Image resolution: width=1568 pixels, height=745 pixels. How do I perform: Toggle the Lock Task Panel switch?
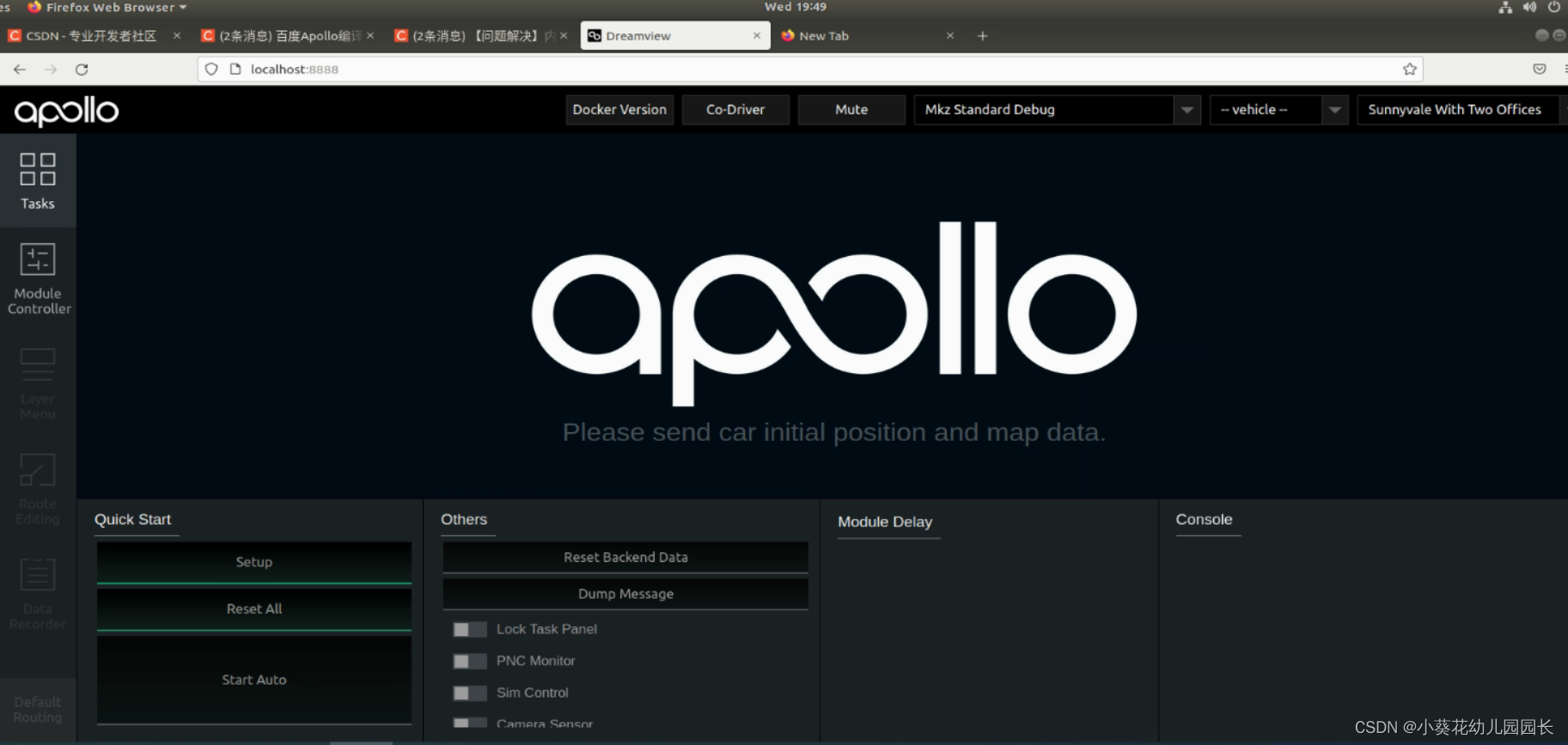(469, 630)
